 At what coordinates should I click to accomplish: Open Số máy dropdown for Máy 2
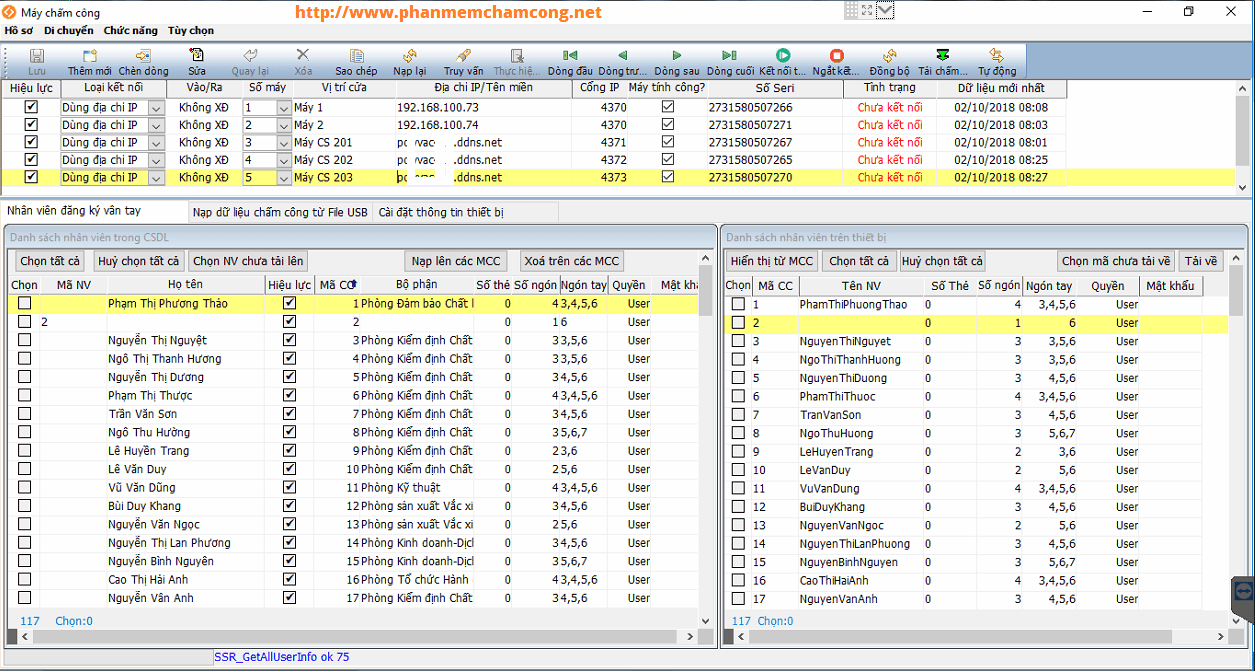tap(284, 125)
